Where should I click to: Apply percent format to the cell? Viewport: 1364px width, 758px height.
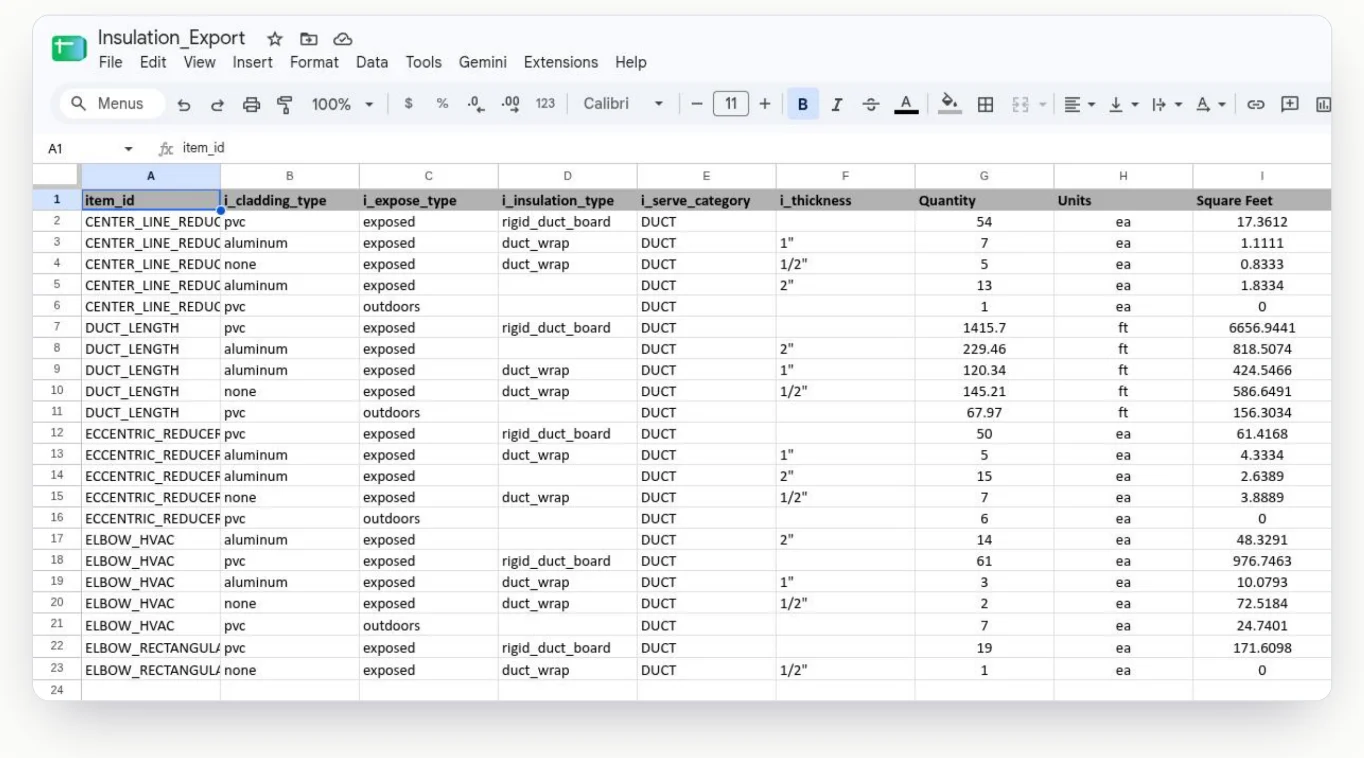coord(442,104)
